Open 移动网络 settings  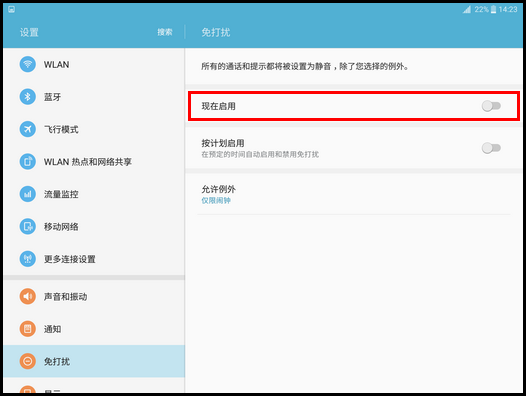pos(94,227)
